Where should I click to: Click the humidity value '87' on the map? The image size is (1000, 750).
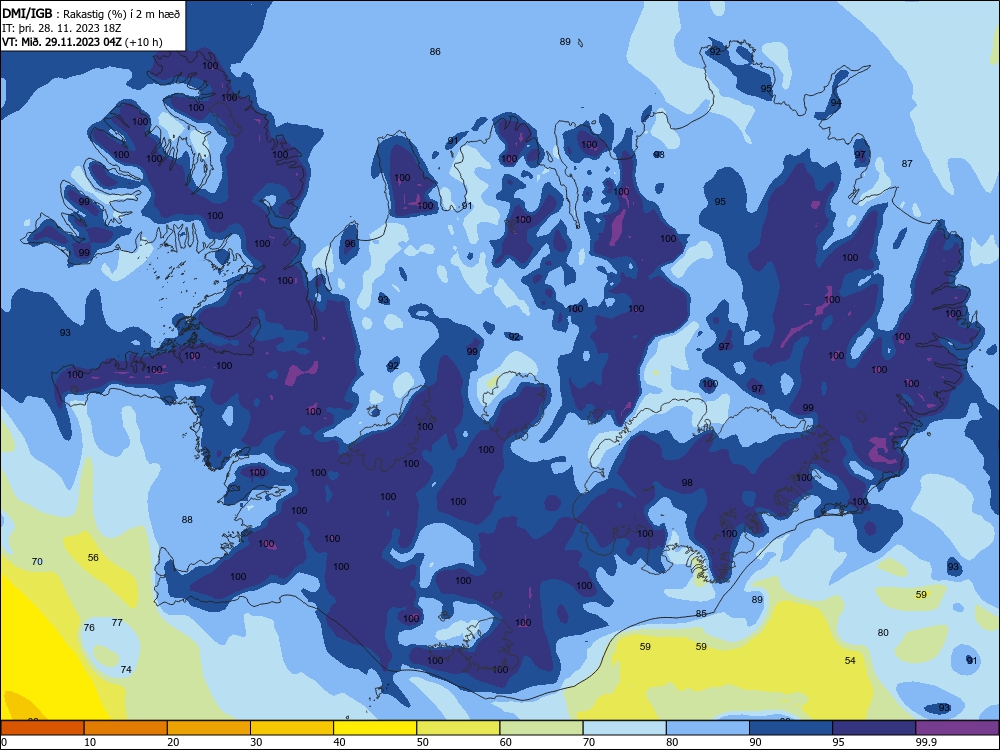tap(907, 164)
